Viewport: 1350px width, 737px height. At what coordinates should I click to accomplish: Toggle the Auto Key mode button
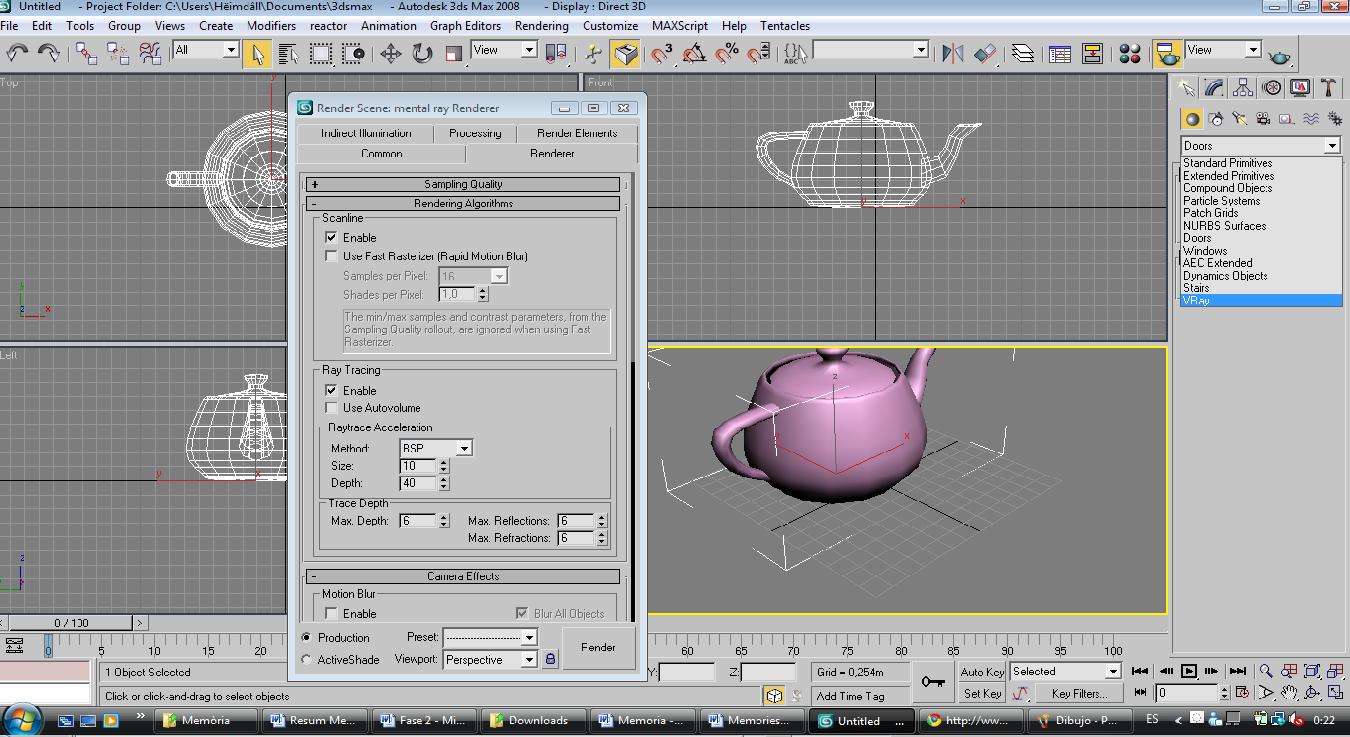[982, 672]
